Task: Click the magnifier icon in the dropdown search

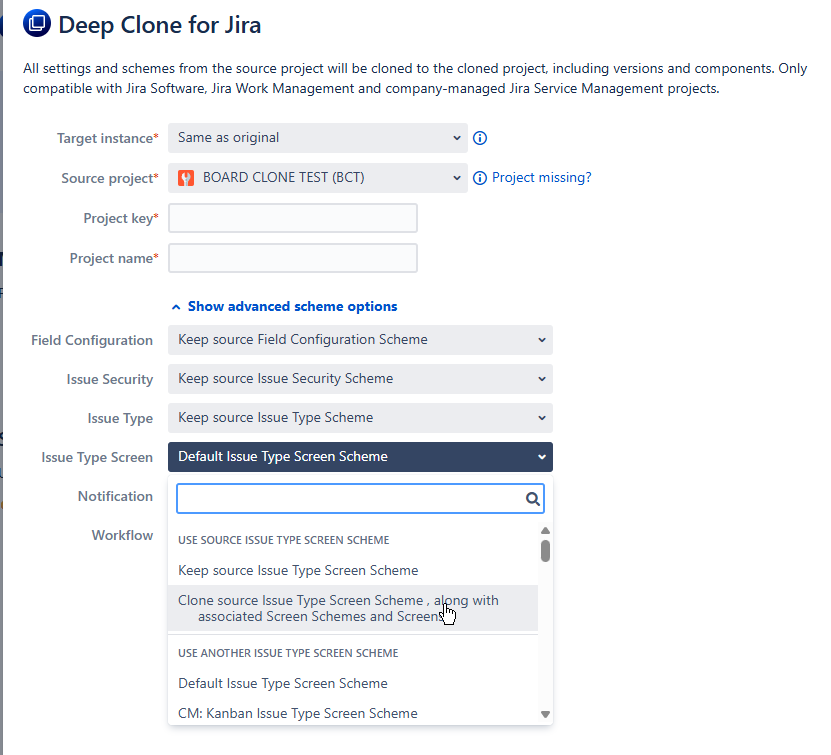Action: click(533, 499)
